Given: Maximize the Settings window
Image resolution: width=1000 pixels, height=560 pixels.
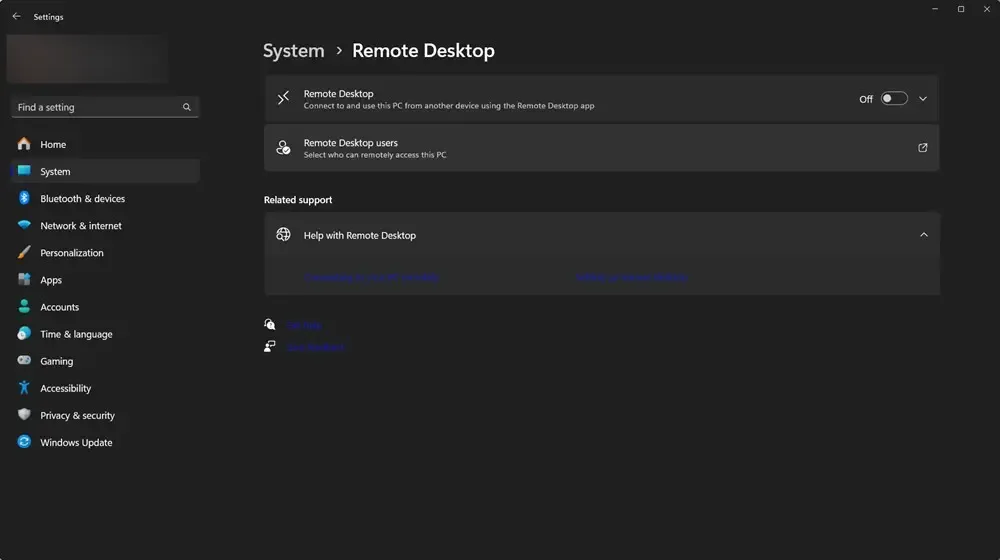Looking at the screenshot, I should (x=960, y=9).
